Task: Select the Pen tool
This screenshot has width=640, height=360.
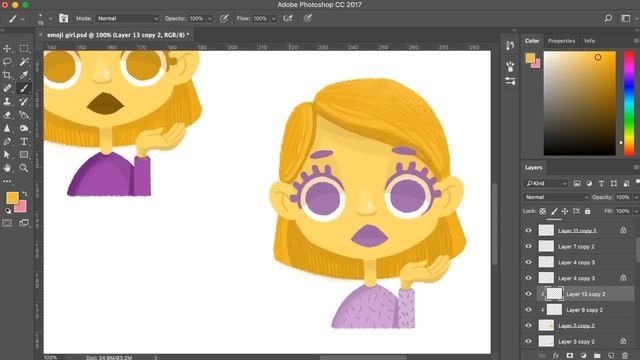Action: click(x=7, y=142)
